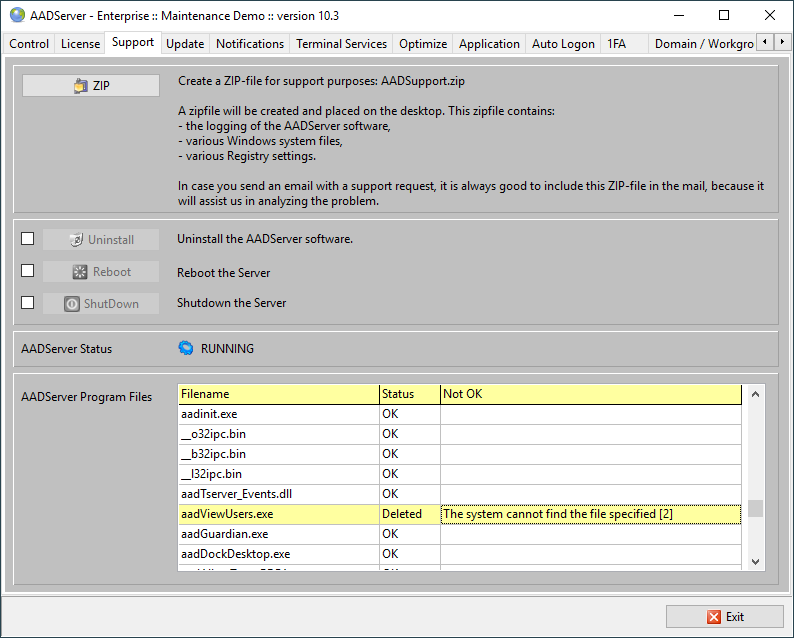Tick the Reboot checkbox
Viewport: 794px width, 638px height.
click(28, 271)
